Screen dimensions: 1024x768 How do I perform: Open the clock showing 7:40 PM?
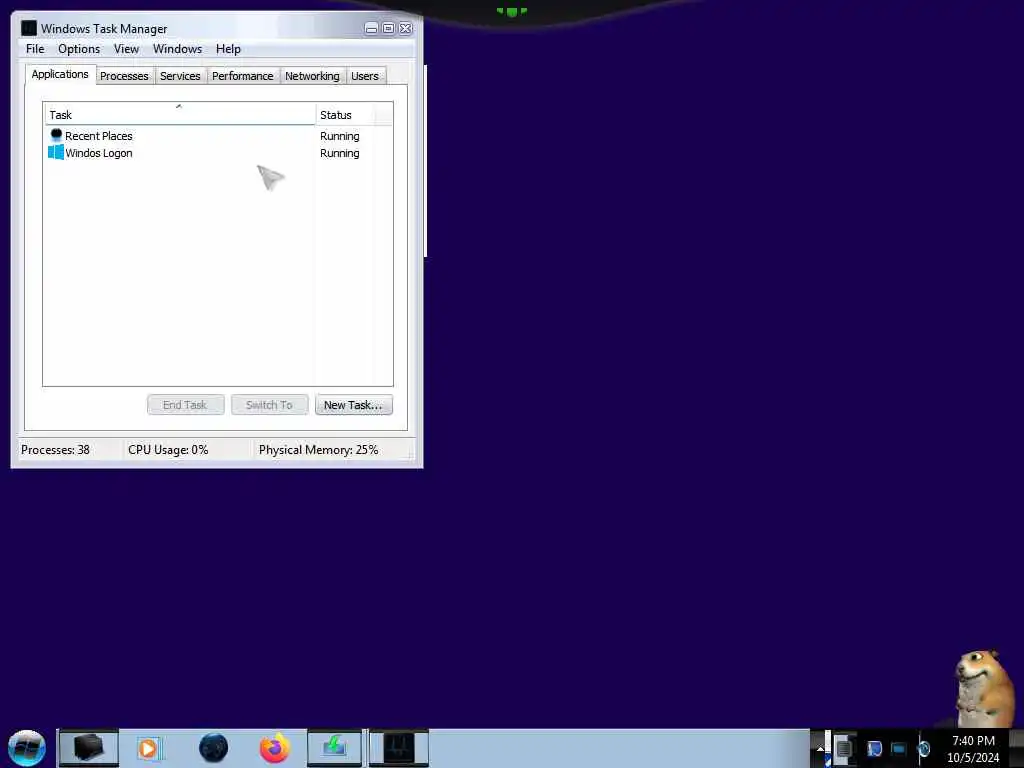[x=973, y=748]
